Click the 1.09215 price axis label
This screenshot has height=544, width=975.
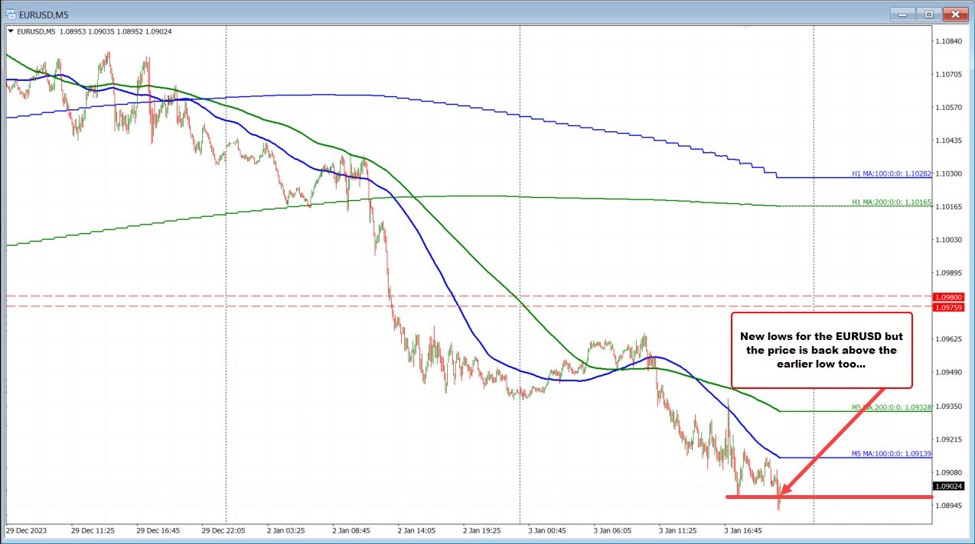point(949,439)
